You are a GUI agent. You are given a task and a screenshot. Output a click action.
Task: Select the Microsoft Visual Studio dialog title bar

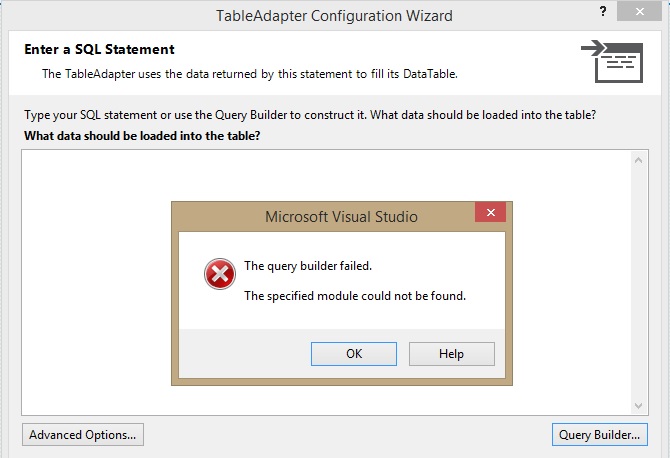325,217
